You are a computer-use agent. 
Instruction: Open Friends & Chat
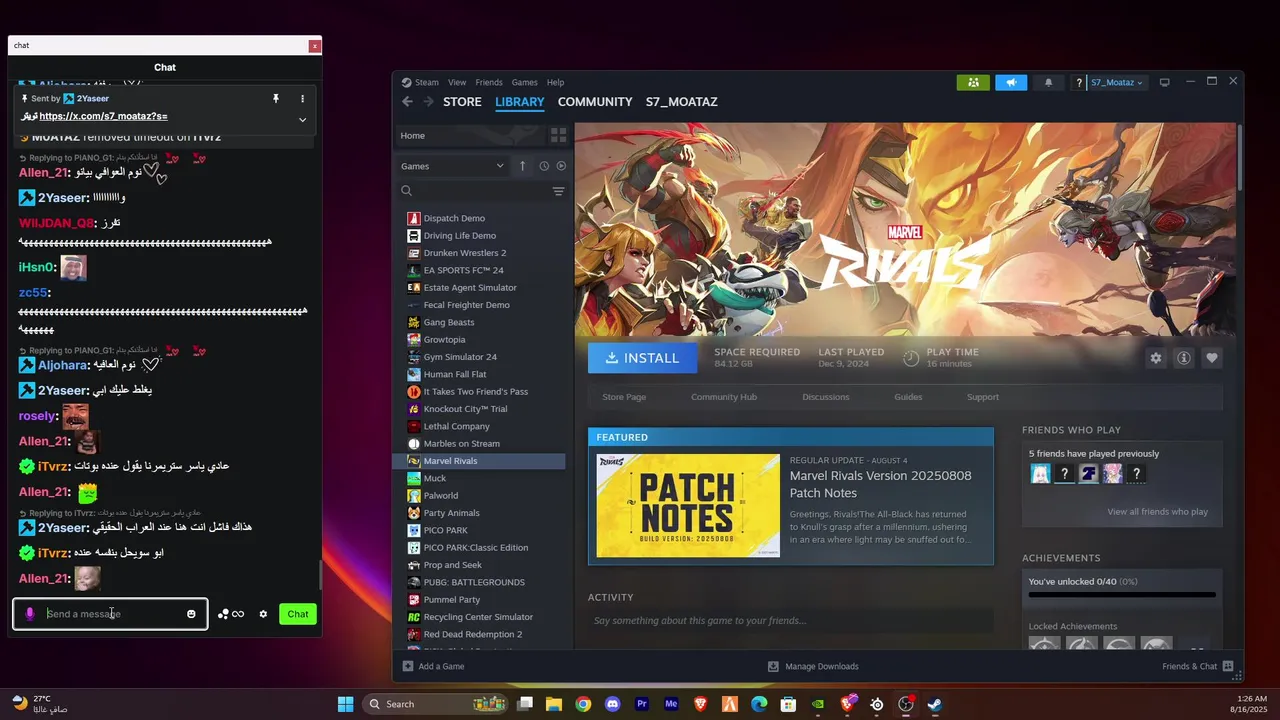[1197, 666]
